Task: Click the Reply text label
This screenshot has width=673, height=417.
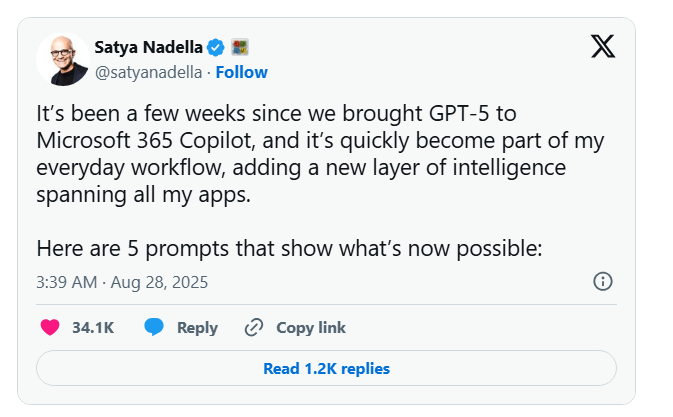Action: click(197, 327)
